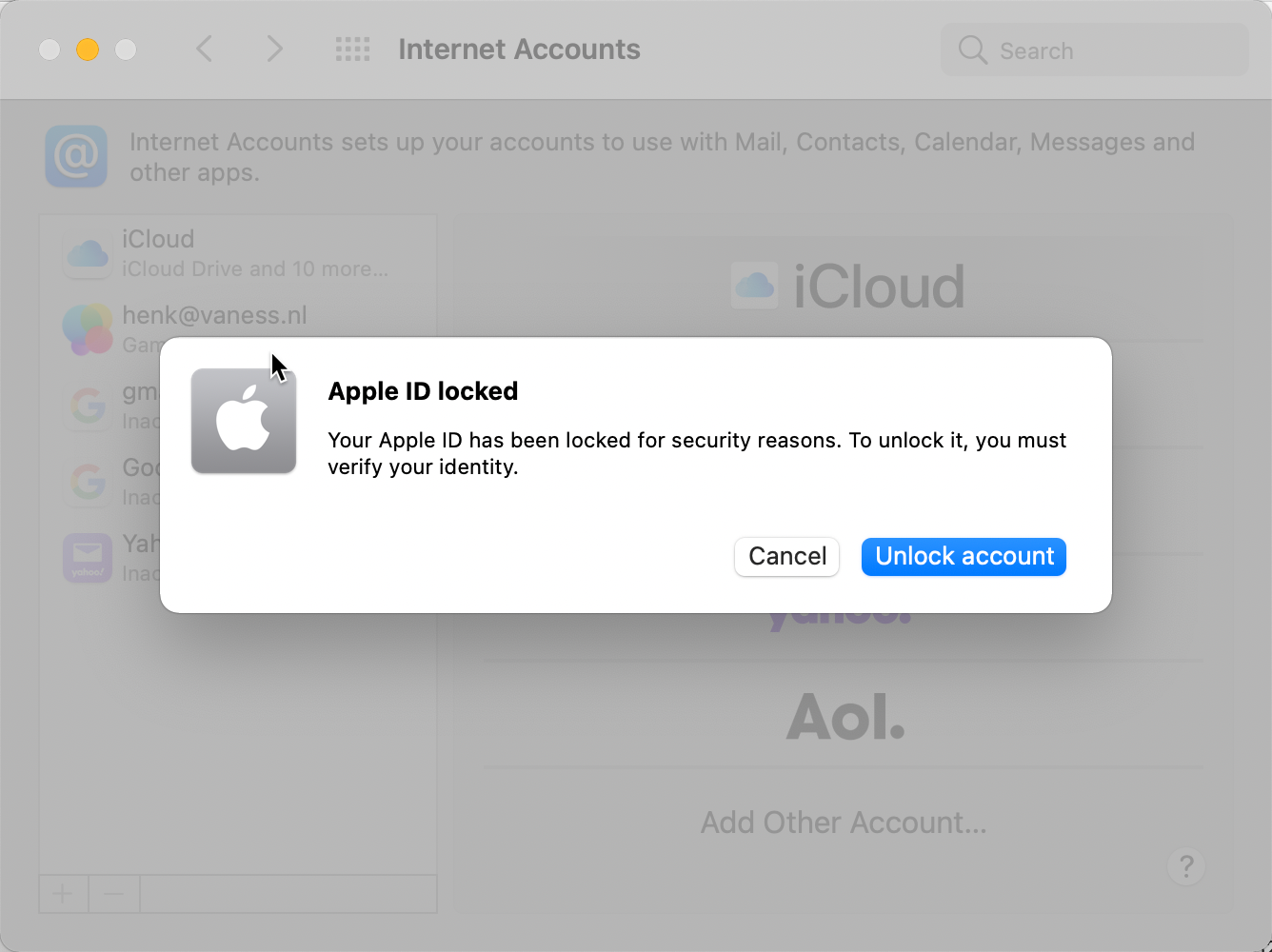Click the first Google account icon

point(88,406)
